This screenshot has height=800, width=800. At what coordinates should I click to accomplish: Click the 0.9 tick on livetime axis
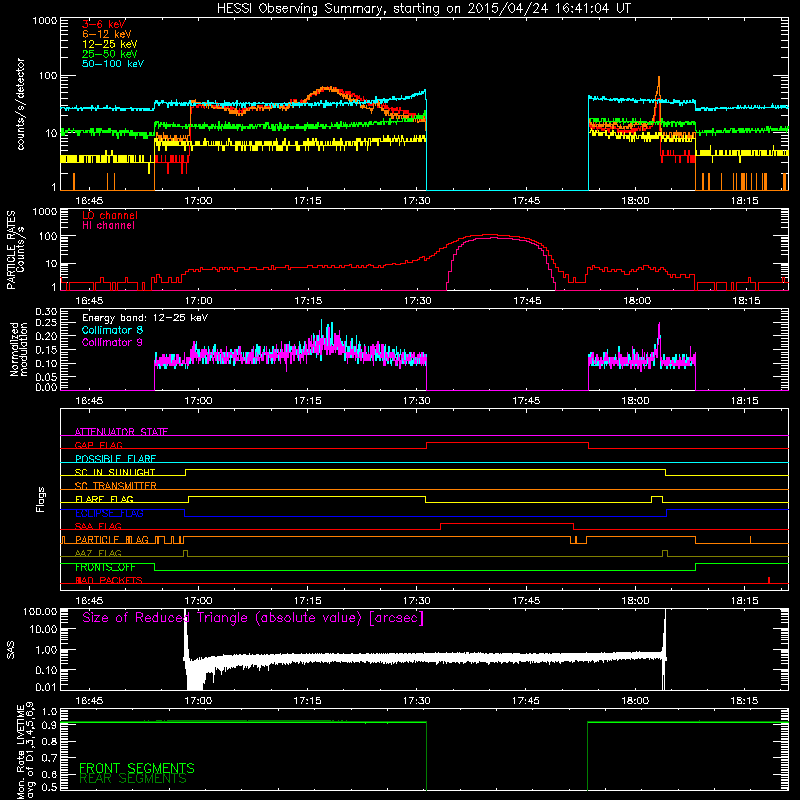(49, 725)
